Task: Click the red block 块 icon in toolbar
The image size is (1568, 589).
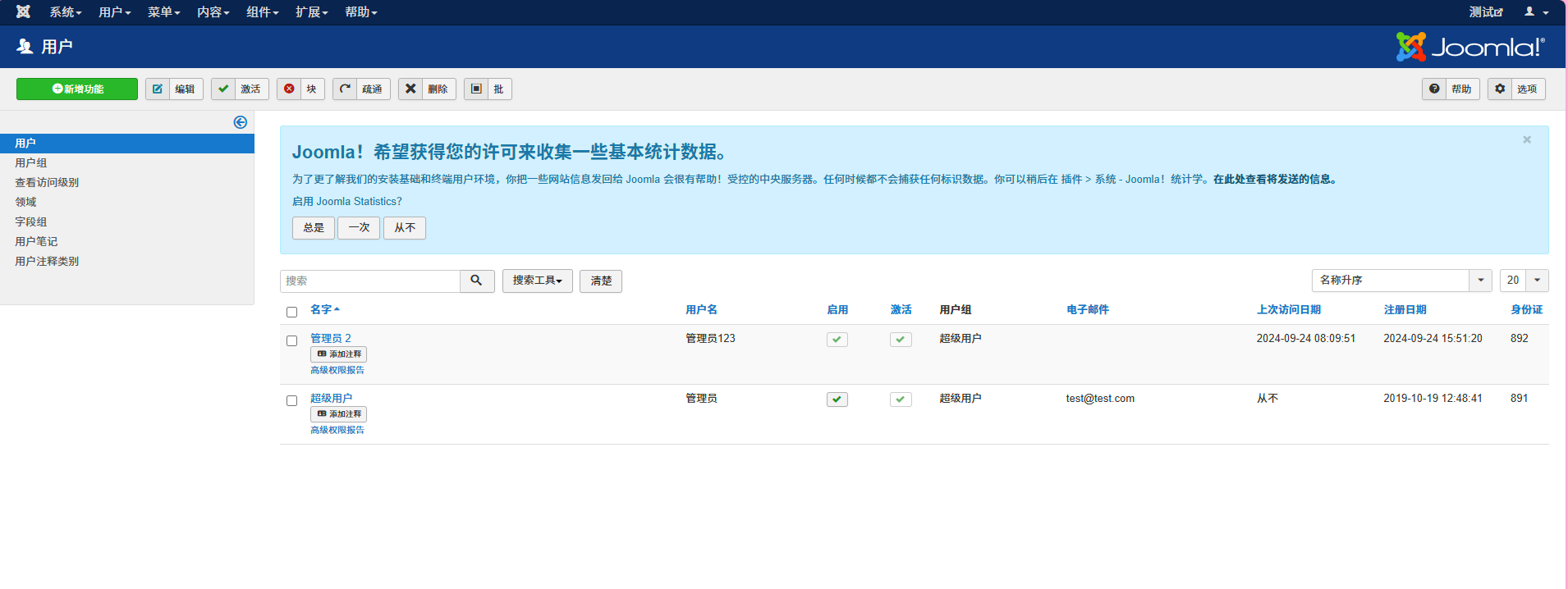Action: pos(289,89)
